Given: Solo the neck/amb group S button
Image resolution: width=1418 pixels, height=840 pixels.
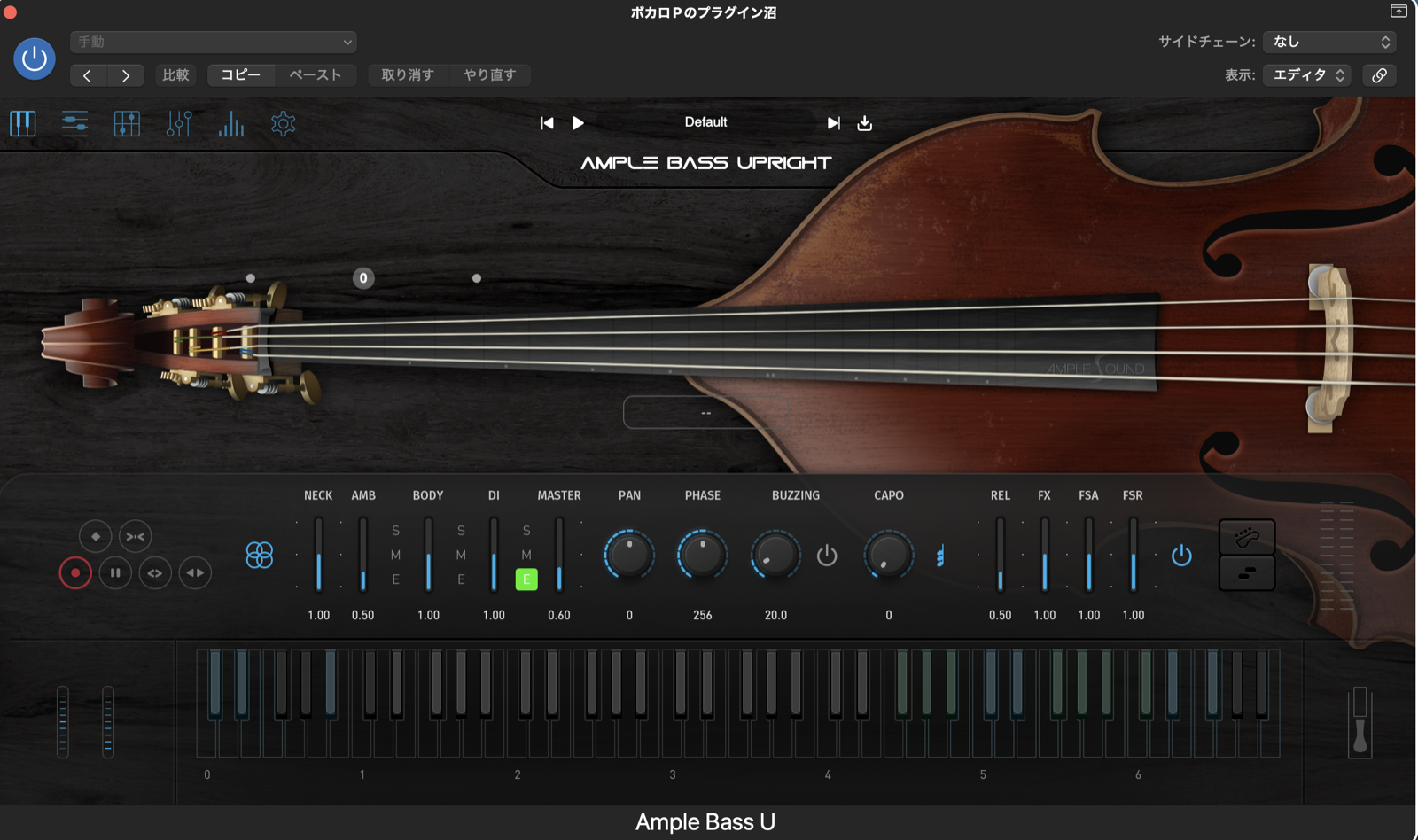Looking at the screenshot, I should pos(396,531).
